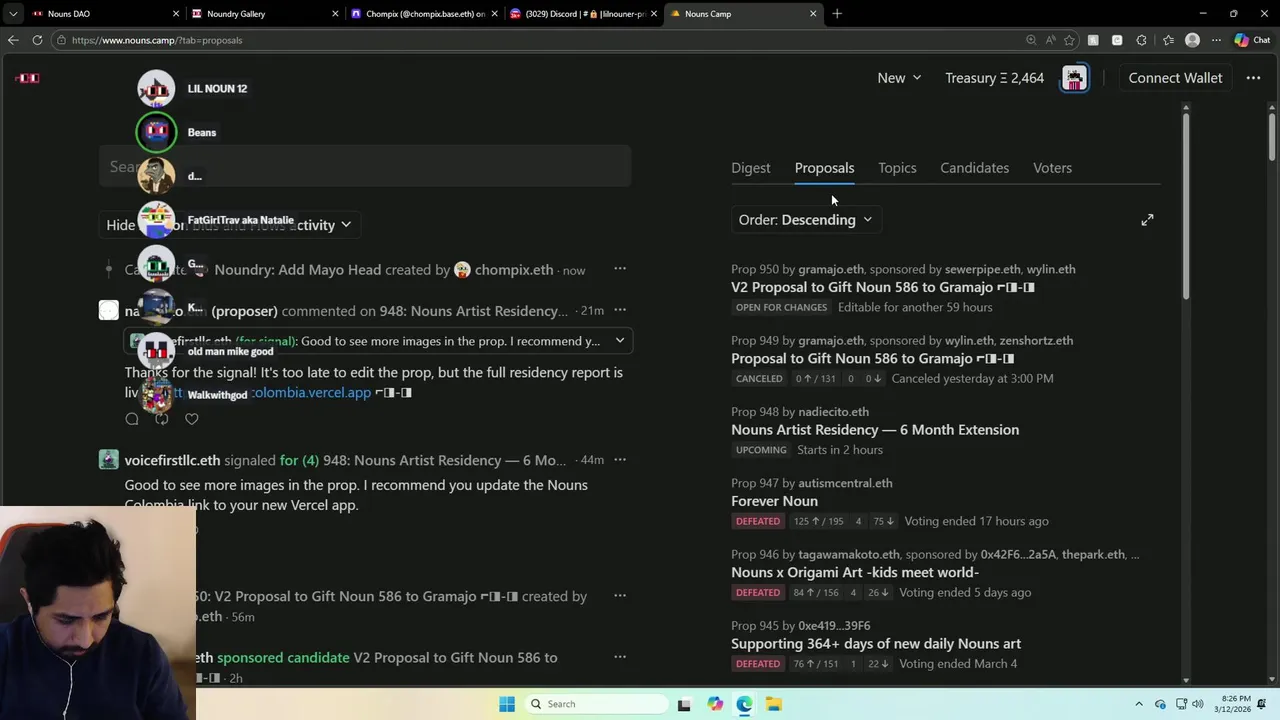
Task: Like nadiecito's comment with heart icon
Action: pos(191,419)
